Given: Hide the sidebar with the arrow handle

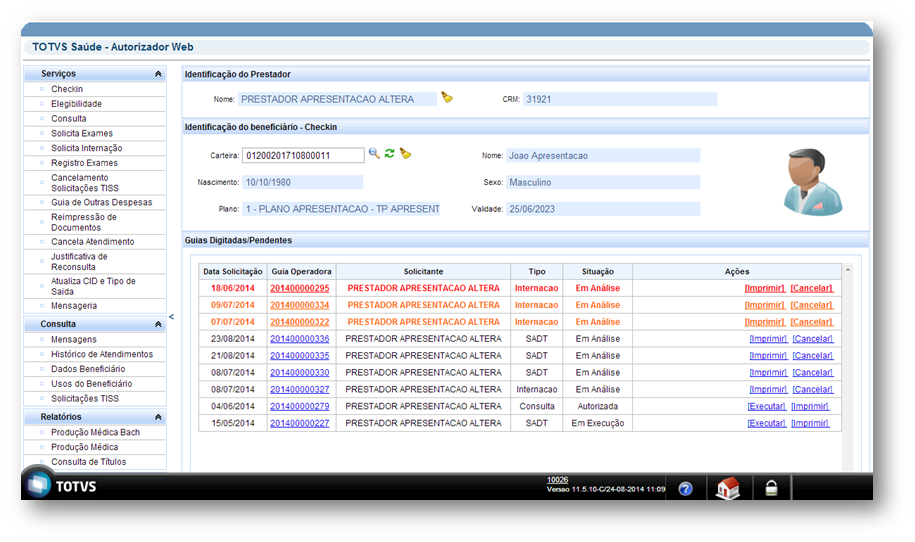Looking at the screenshot, I should pos(172,317).
